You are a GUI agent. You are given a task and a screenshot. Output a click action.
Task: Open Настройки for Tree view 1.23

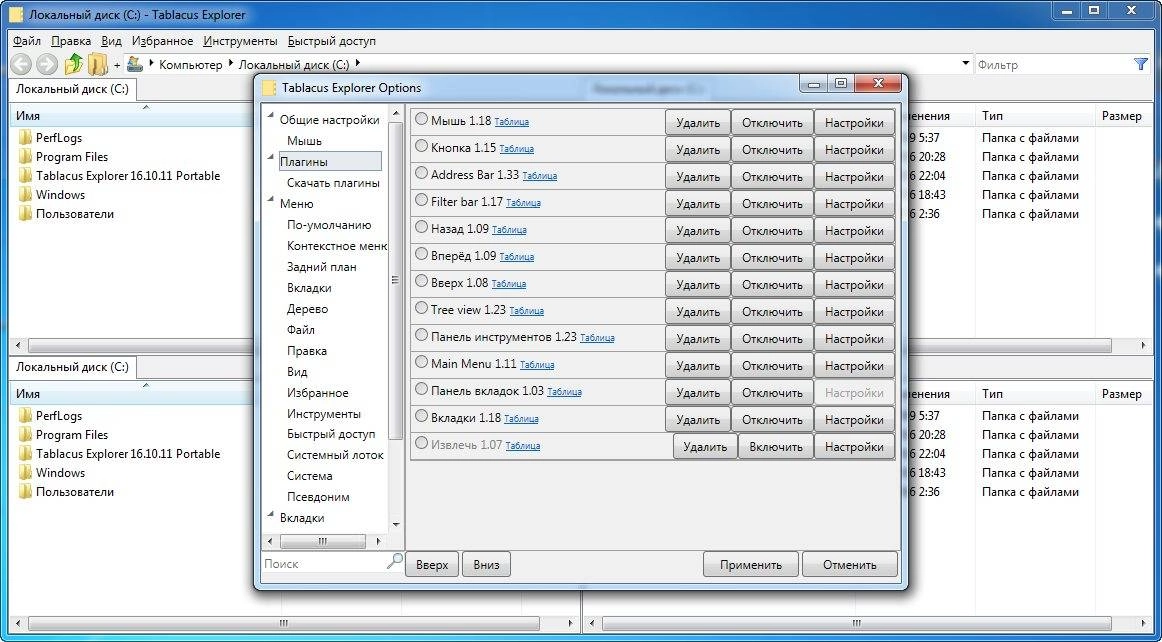[854, 311]
